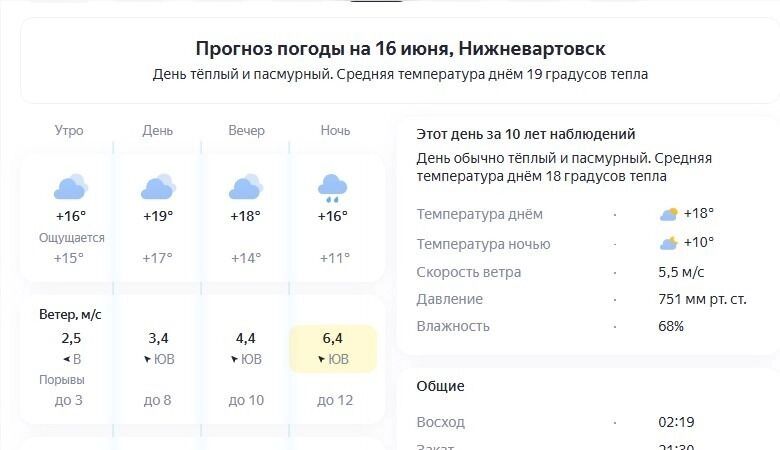Click the morning +16° temperature value
Image resolution: width=780 pixels, height=450 pixels.
pos(71,216)
